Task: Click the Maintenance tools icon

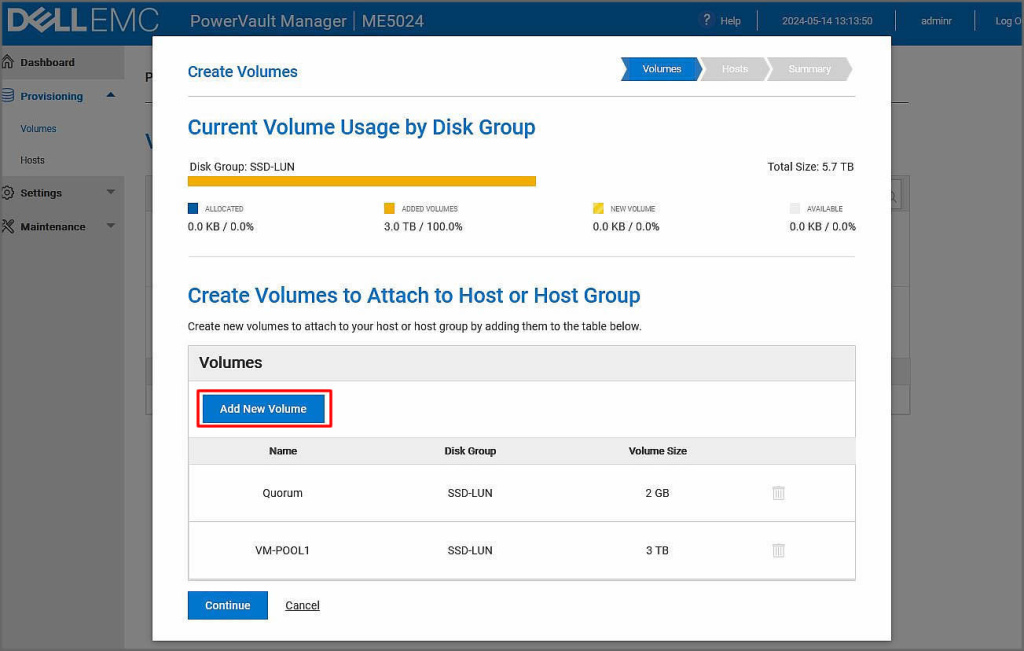Action: point(8,226)
